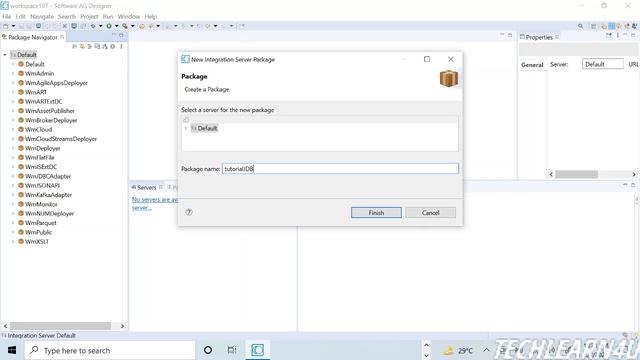Click the Pin icon in the Properties view
Viewport: 640px width, 360px height.
pos(609,36)
